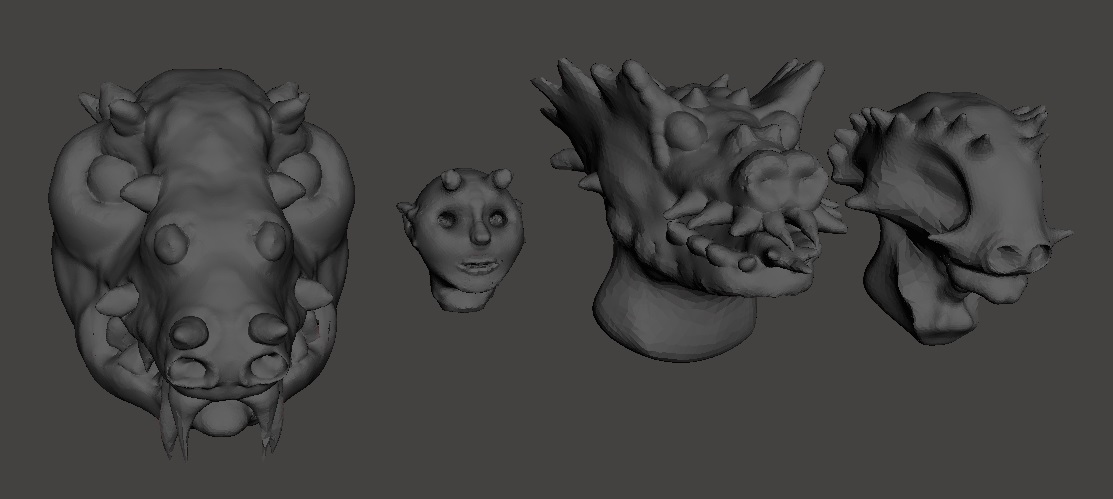This screenshot has width=1113, height=499.
Task: Select the small human-like head with horns
Action: coord(461,239)
